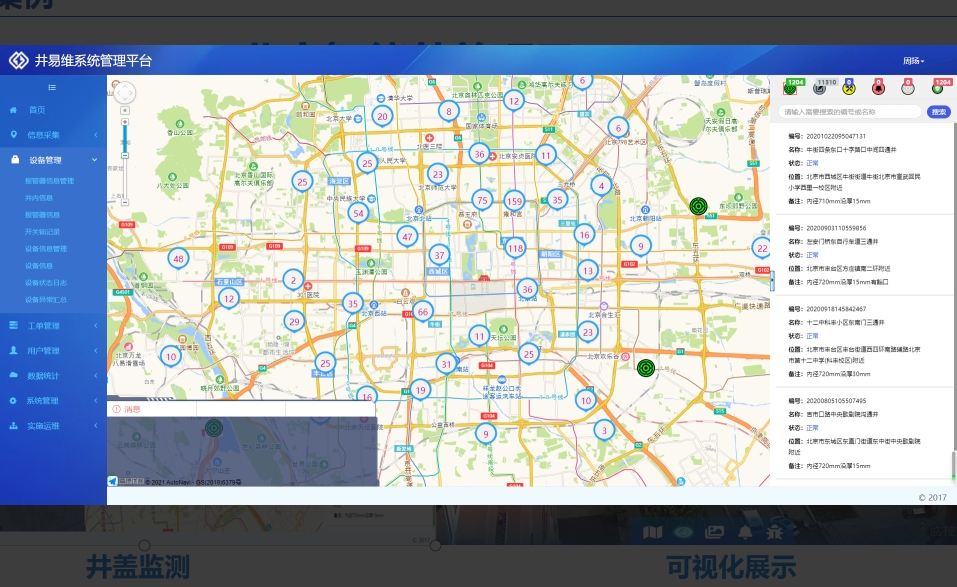
Task: Click the eye icon in the background page toolbar
Action: tap(684, 532)
